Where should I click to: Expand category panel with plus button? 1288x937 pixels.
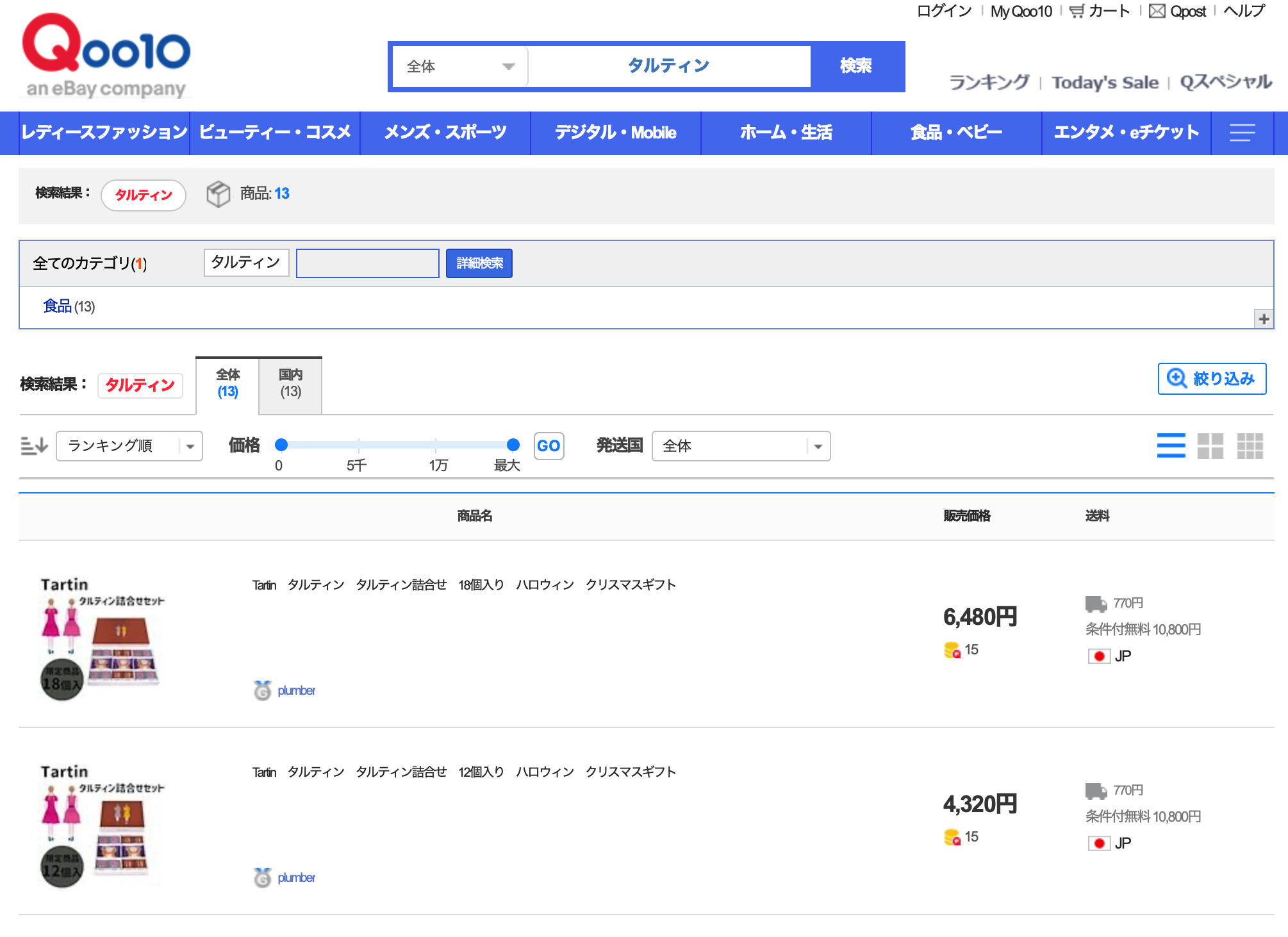(x=1264, y=319)
